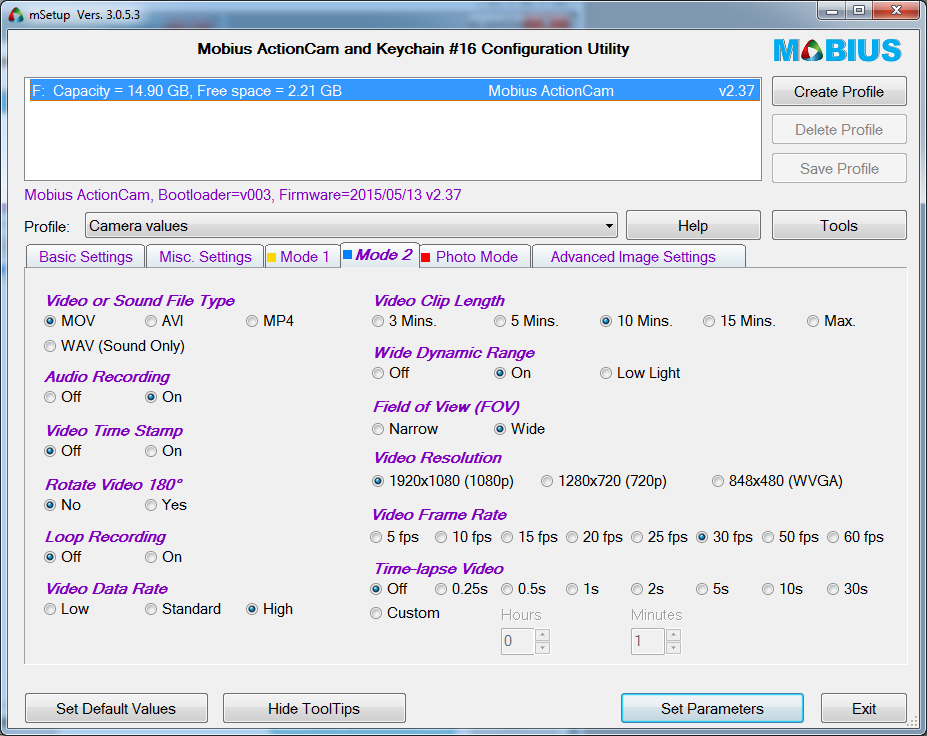927x736 pixels.
Task: Click the mSetup title bar app icon
Action: [16, 15]
